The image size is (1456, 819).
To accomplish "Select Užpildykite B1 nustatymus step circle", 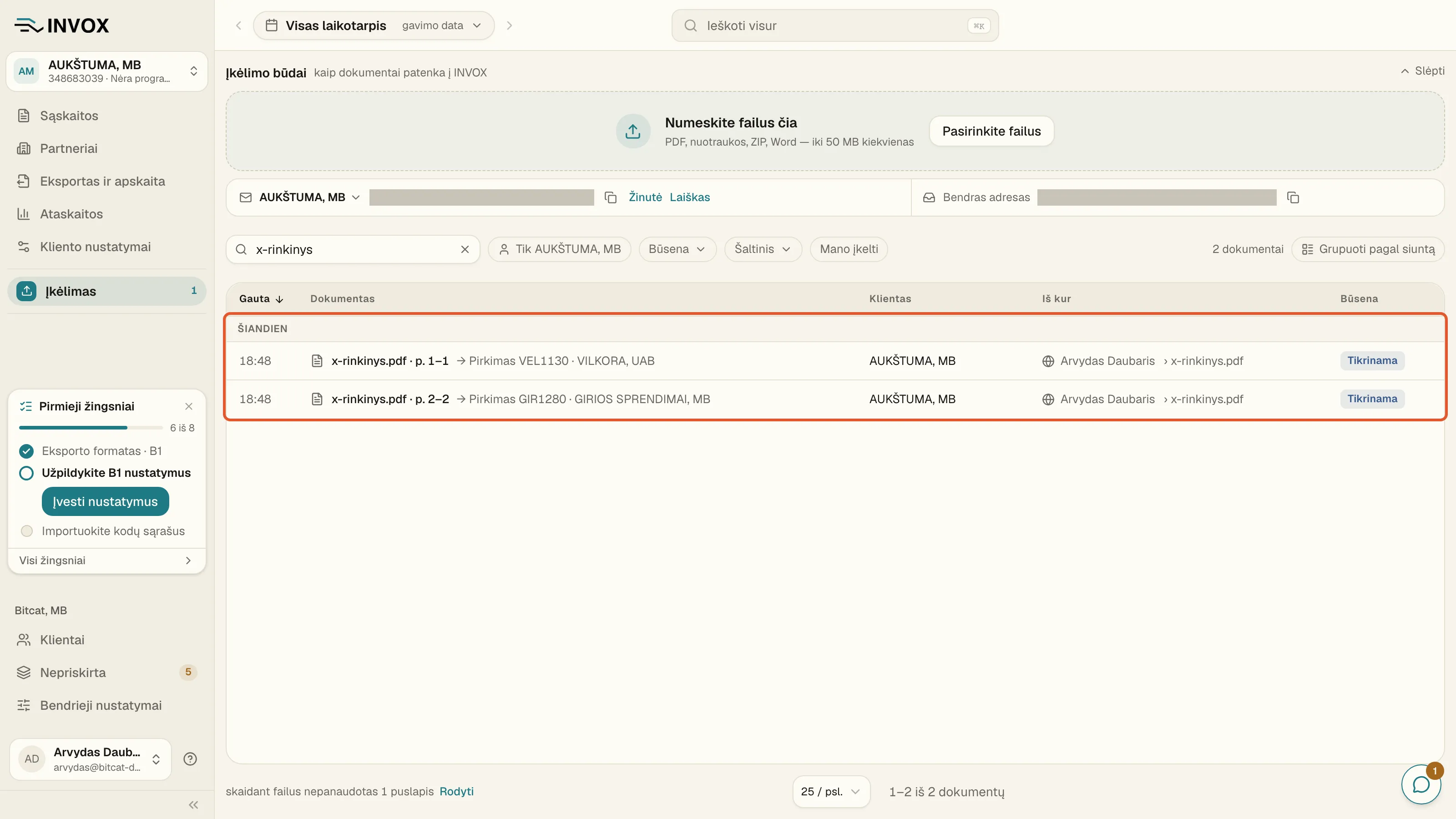I will [26, 473].
